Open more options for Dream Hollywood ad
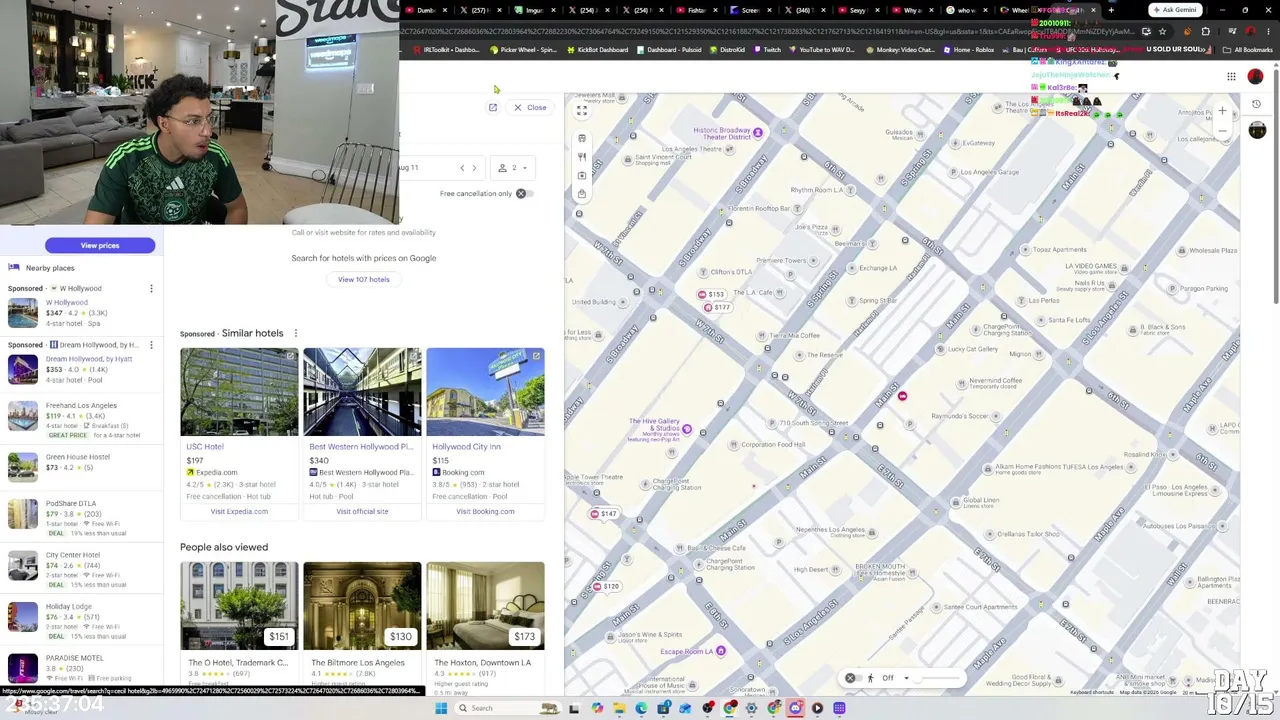Image resolution: width=1280 pixels, height=720 pixels. (x=151, y=345)
